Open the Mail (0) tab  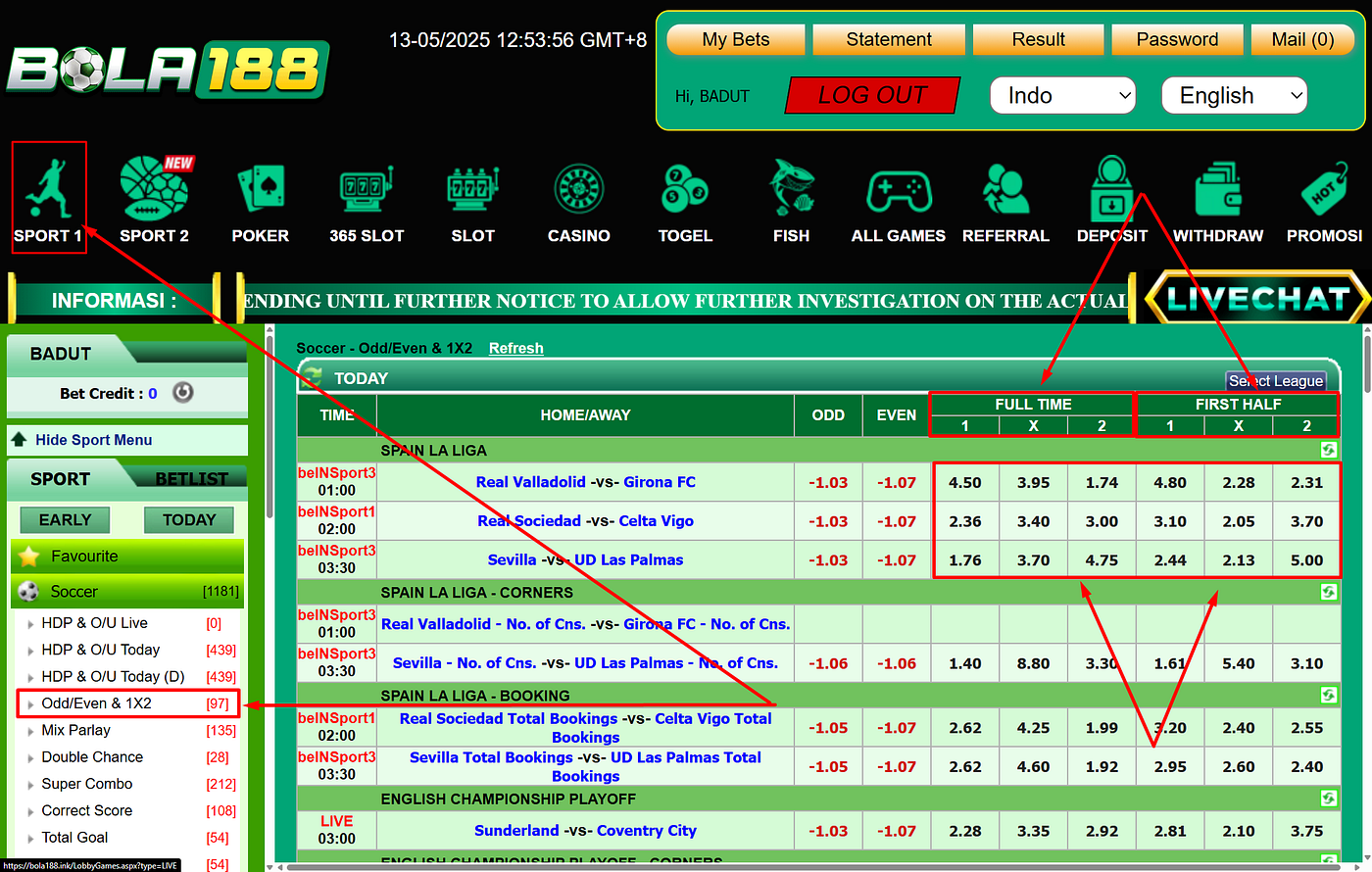click(1302, 39)
